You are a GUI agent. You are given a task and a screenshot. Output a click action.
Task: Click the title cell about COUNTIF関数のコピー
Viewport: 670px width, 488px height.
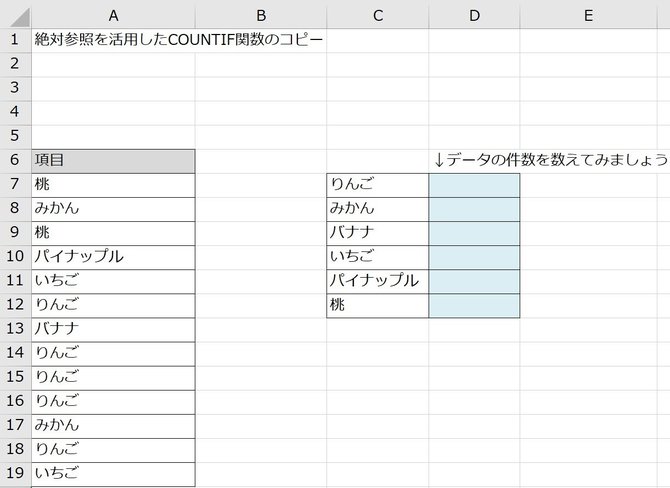point(179,40)
